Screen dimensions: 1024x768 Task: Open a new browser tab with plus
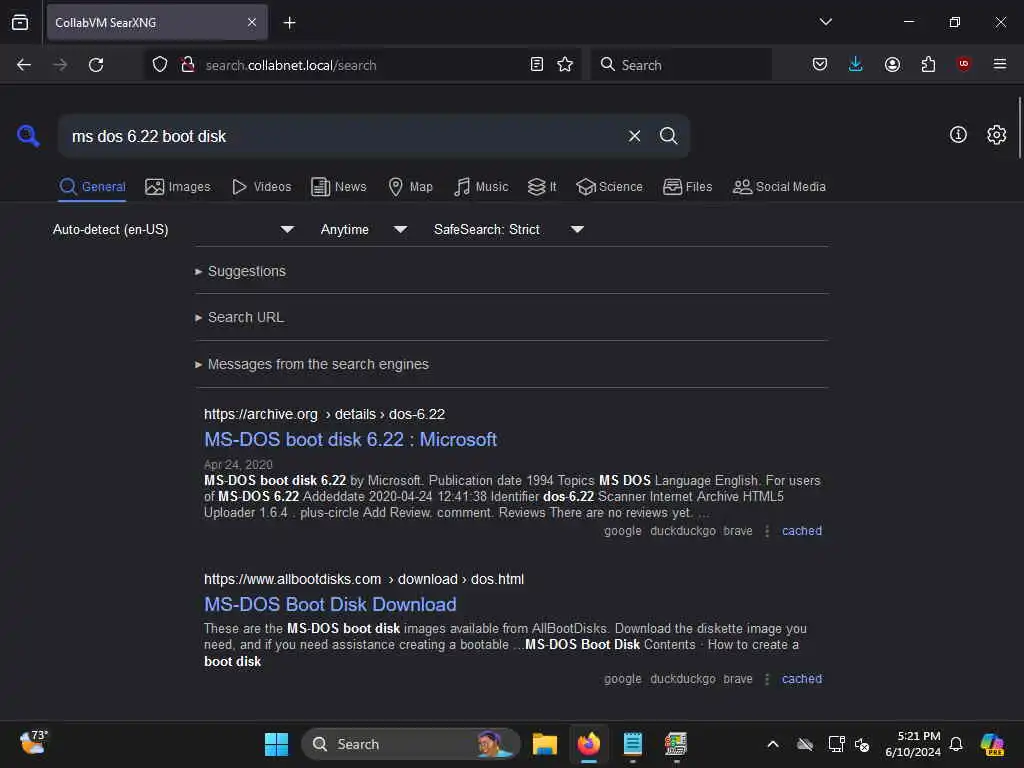click(x=289, y=23)
